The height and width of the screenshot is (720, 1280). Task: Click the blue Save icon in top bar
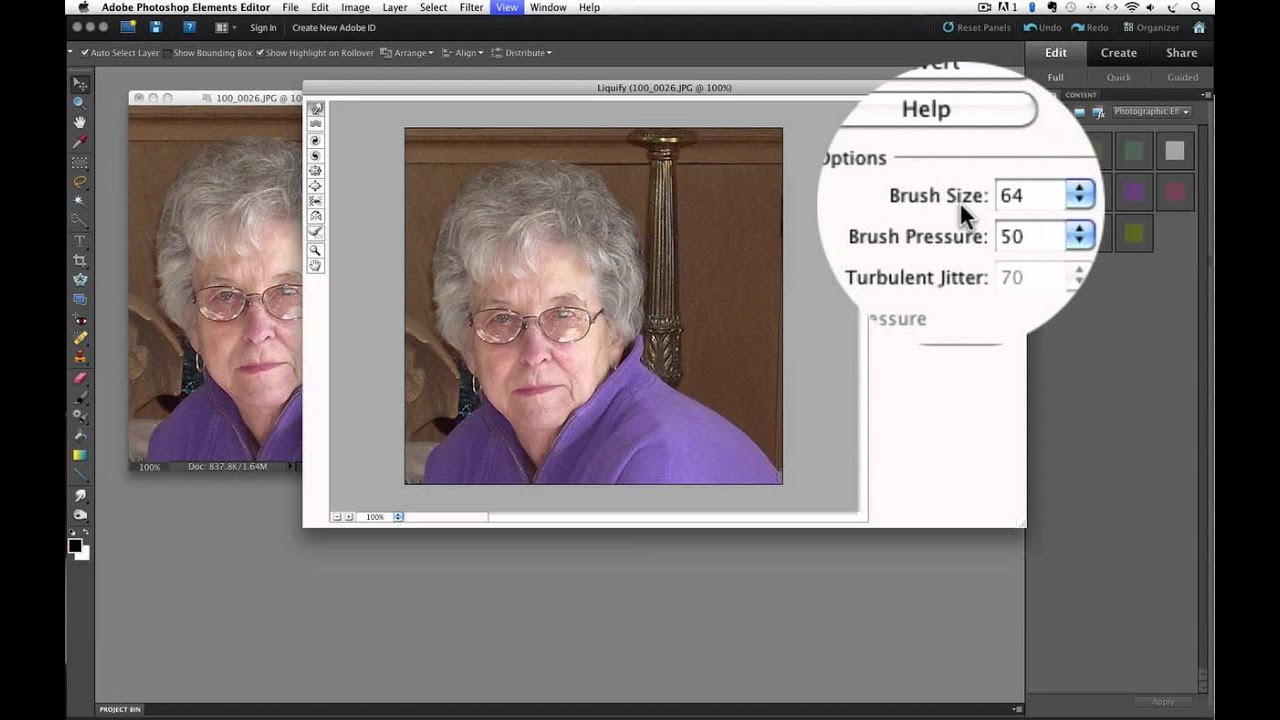pyautogui.click(x=156, y=27)
